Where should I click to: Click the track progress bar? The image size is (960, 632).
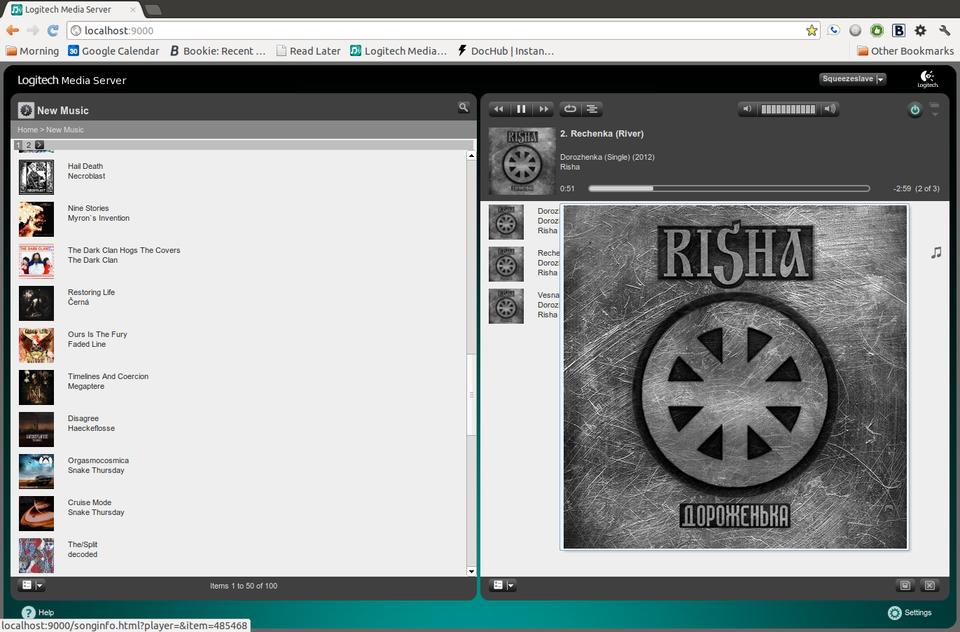click(729, 188)
